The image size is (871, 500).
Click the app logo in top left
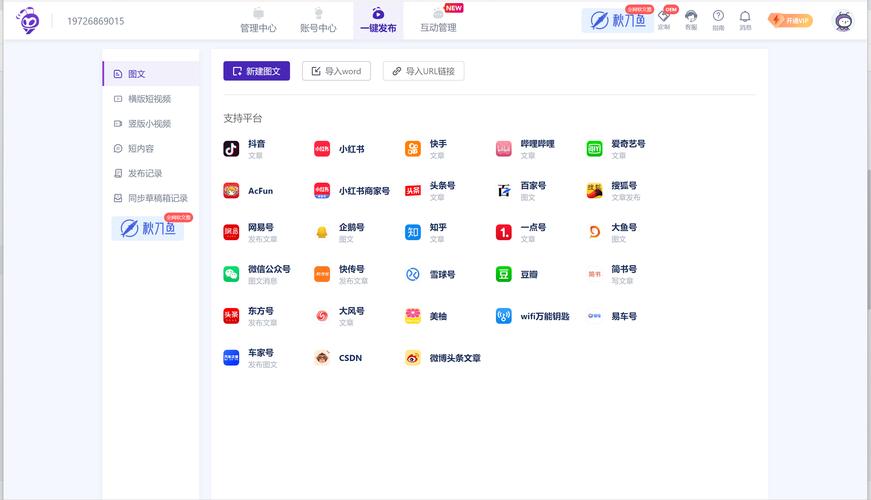point(28,21)
